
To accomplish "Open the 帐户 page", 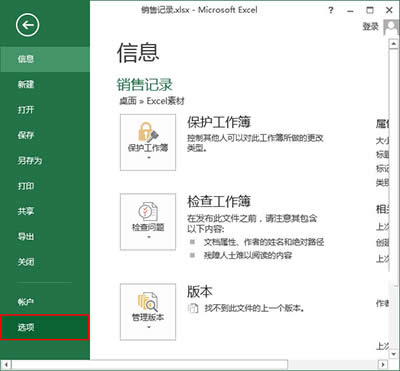I will [x=45, y=302].
